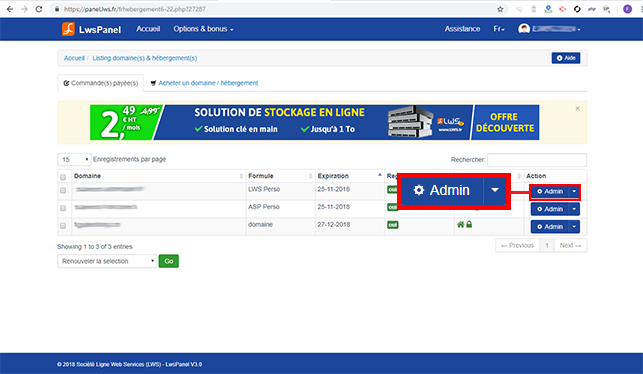Click the Showing 1 to 3 of 3 entries text

95,247
